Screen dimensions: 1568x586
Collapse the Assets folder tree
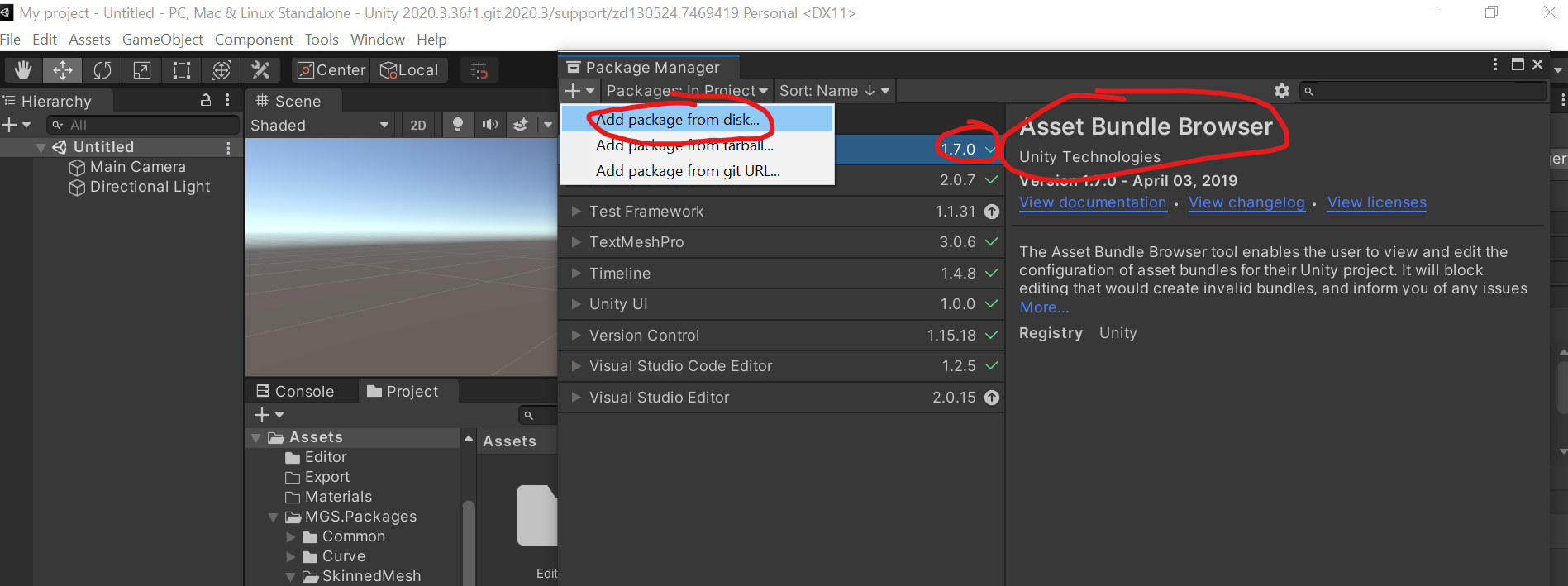[x=256, y=437]
